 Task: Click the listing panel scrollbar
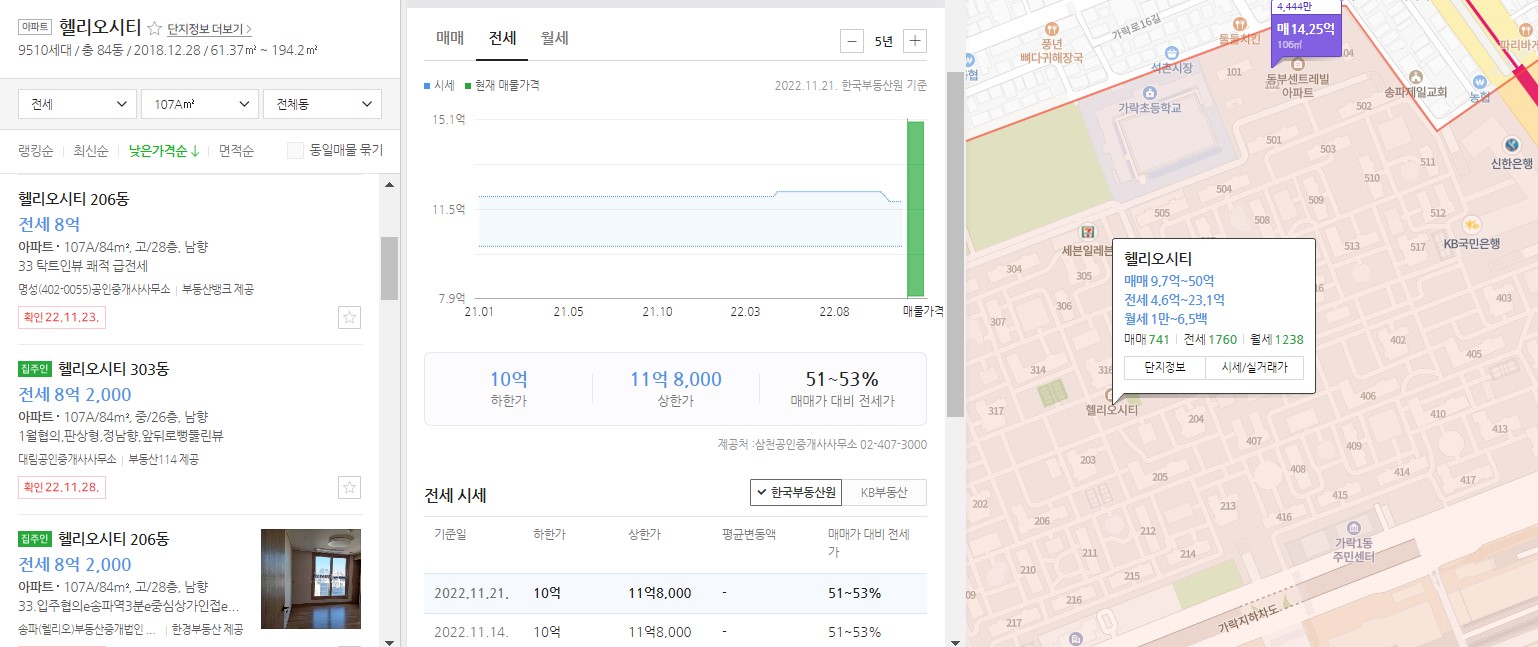pos(389,268)
